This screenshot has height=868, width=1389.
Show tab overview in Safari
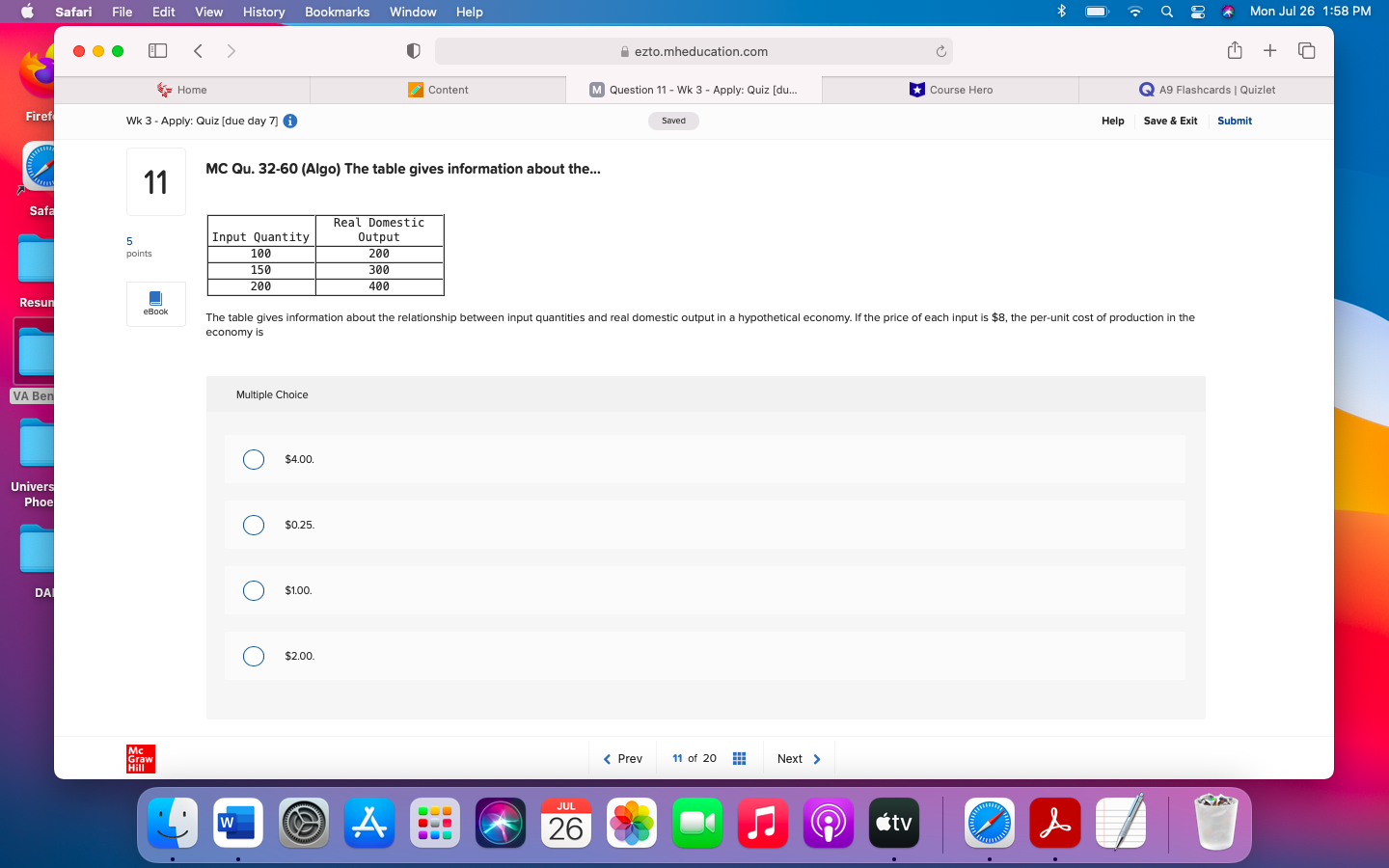click(x=1307, y=50)
